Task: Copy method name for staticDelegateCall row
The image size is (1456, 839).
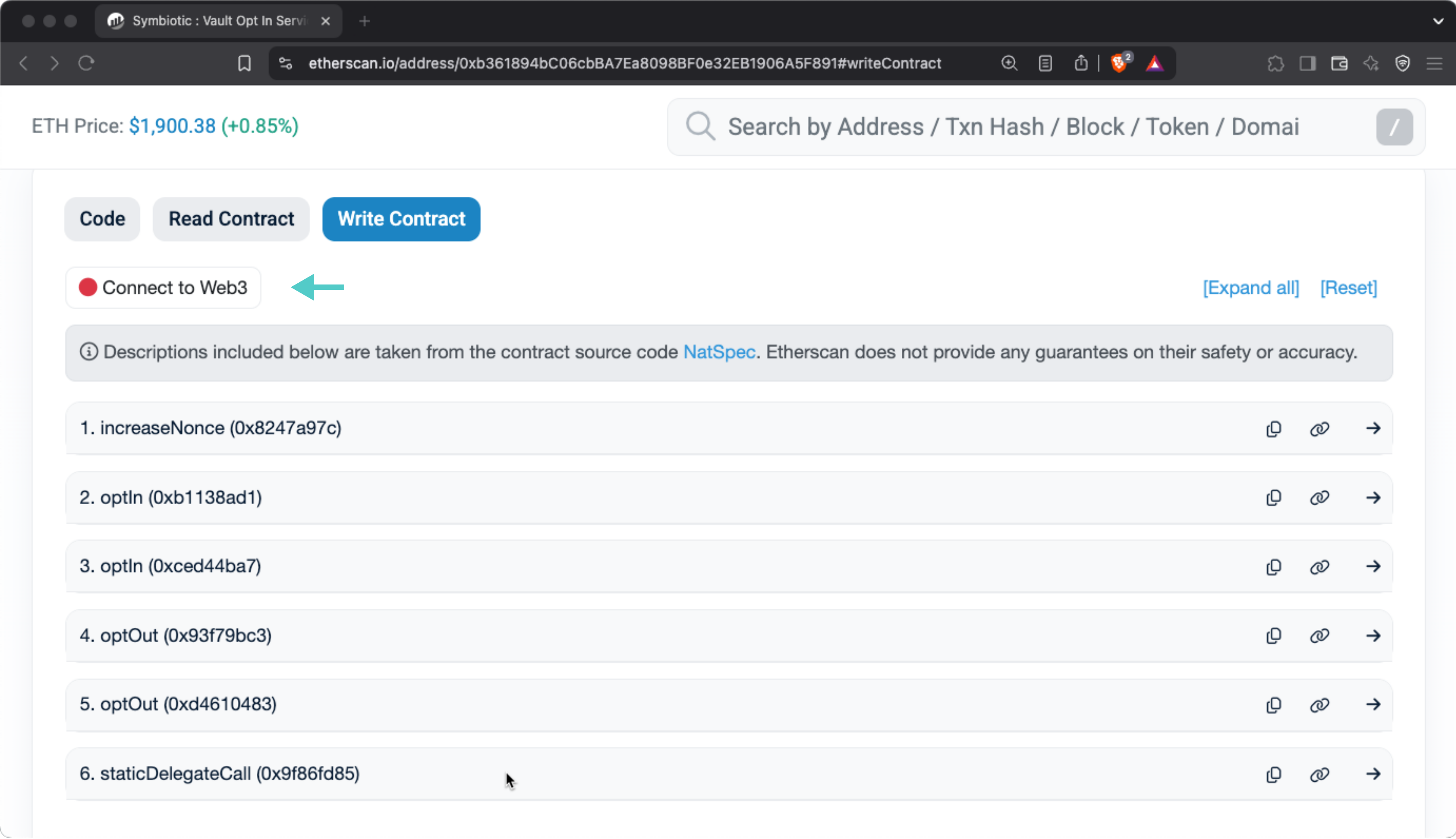Action: [1273, 775]
